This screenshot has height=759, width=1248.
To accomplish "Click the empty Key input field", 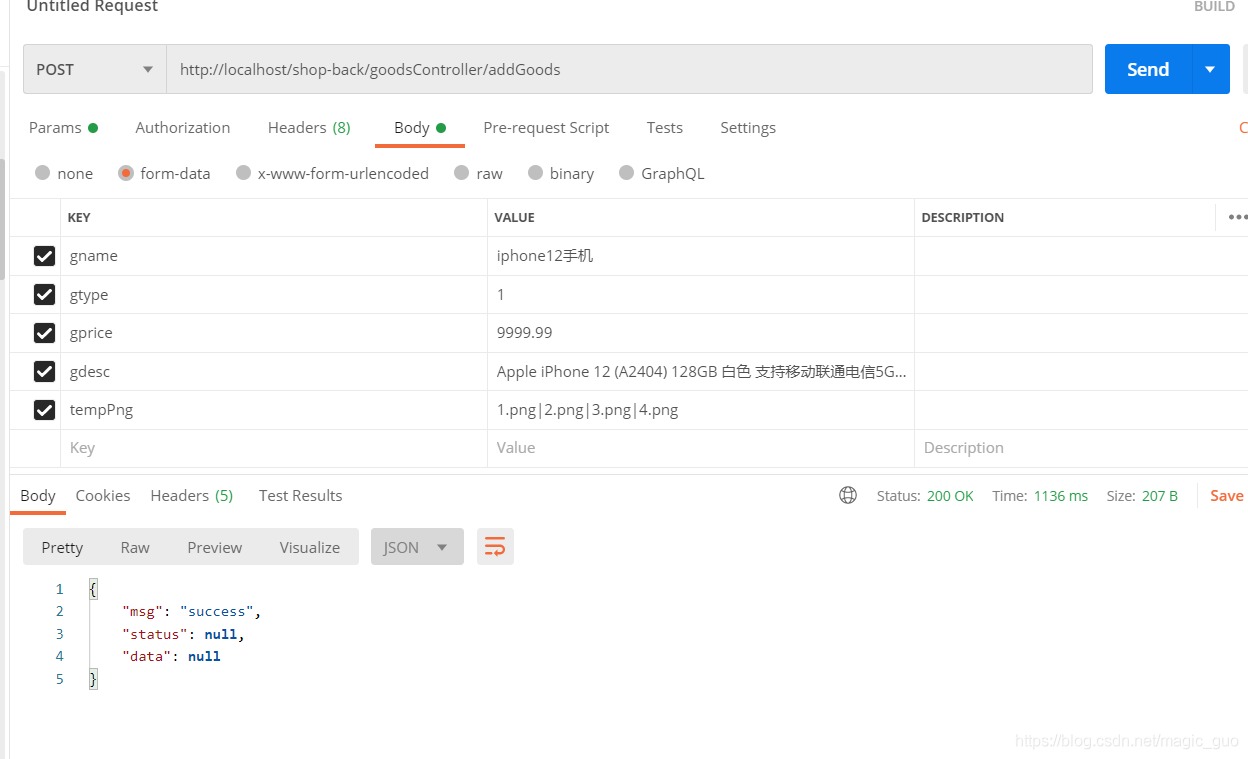I will point(274,448).
